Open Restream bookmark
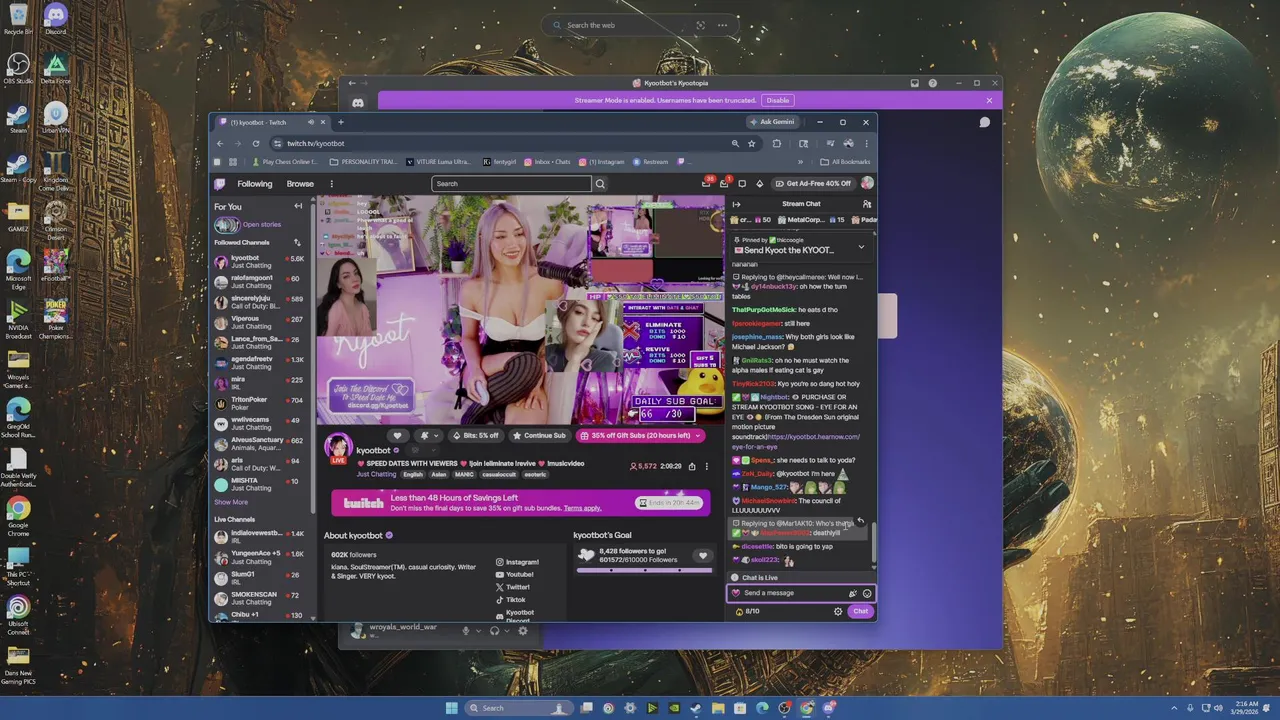The image size is (1280, 720). pyautogui.click(x=650, y=162)
